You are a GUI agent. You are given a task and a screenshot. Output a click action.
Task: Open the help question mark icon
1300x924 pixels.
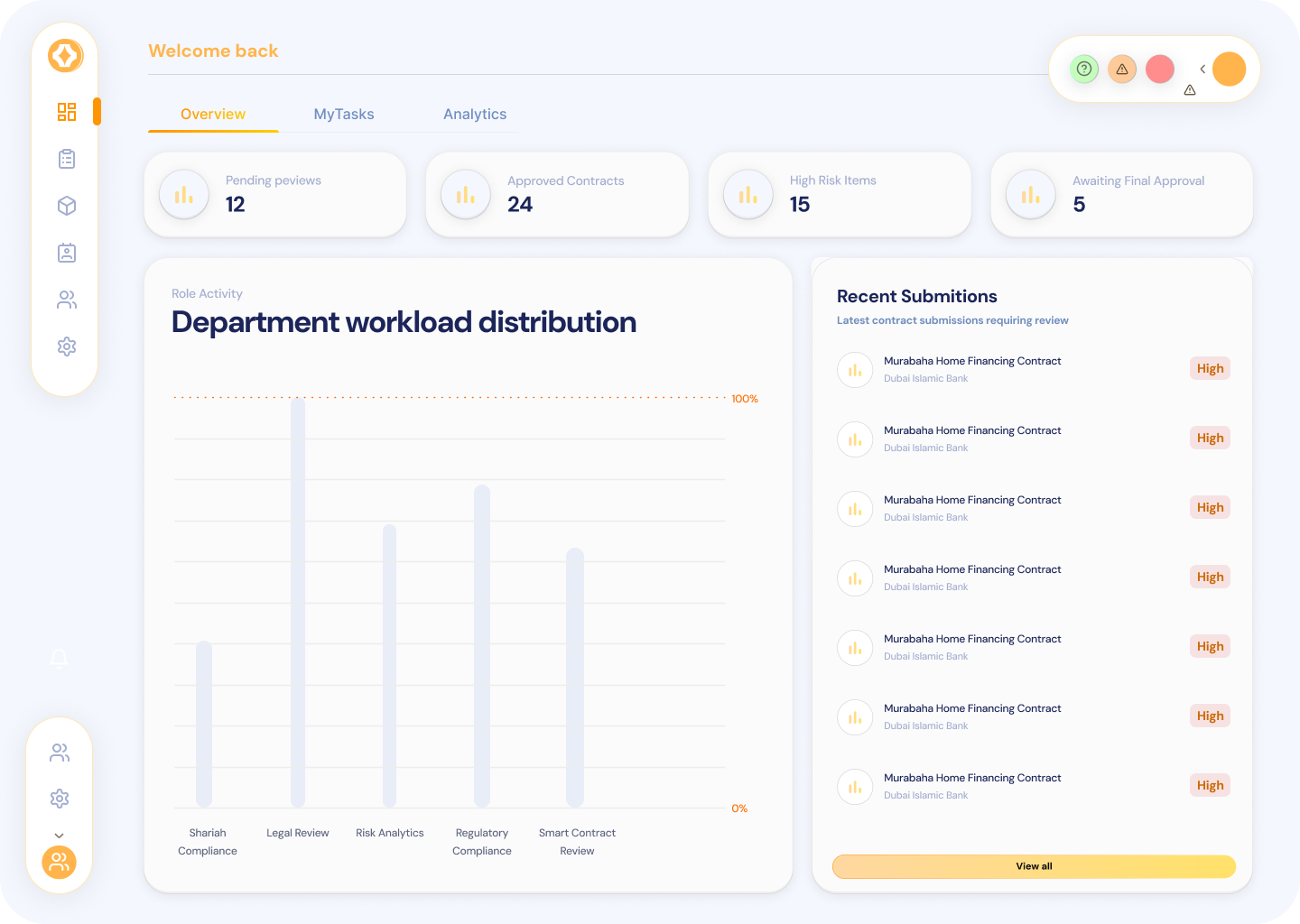[x=1084, y=69]
